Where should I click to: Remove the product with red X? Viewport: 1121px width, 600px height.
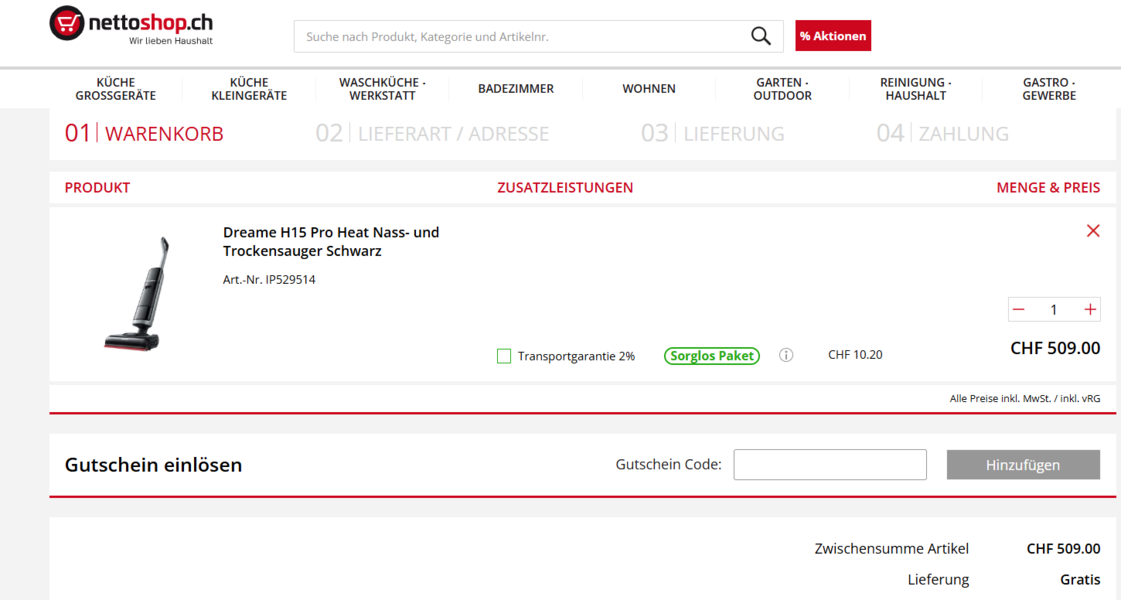[1092, 231]
